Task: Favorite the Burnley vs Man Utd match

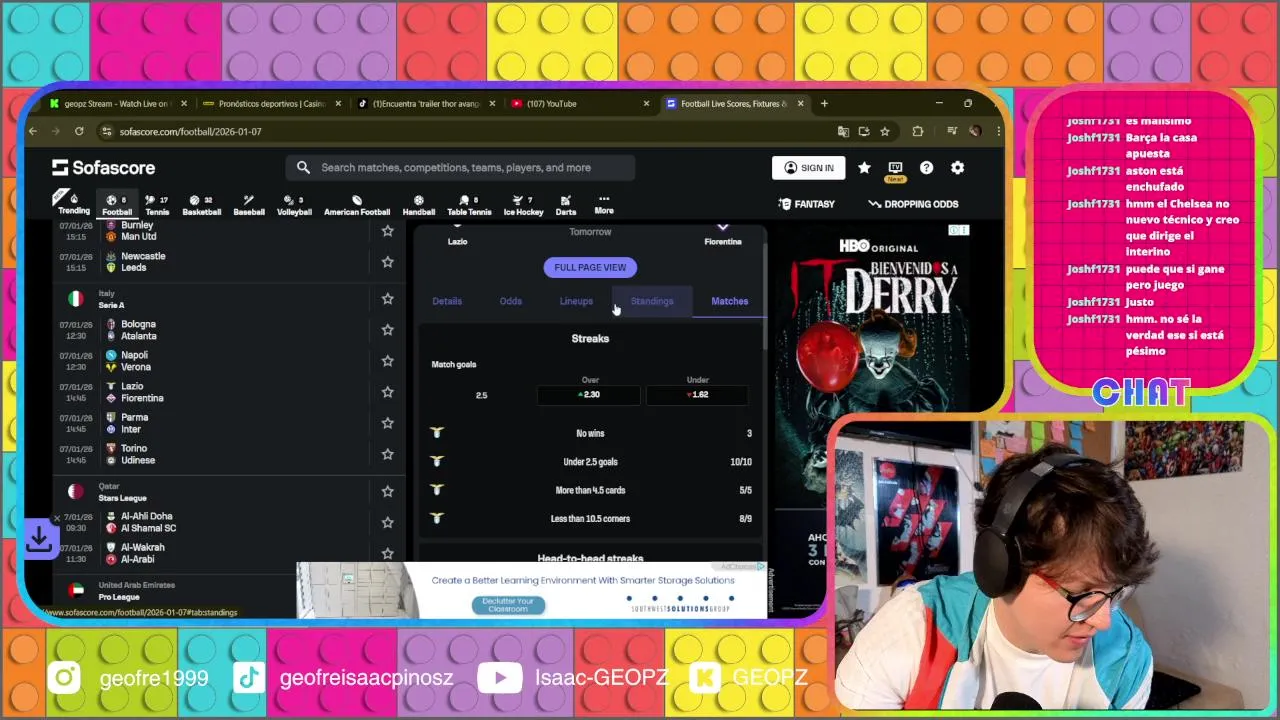Action: (x=387, y=232)
